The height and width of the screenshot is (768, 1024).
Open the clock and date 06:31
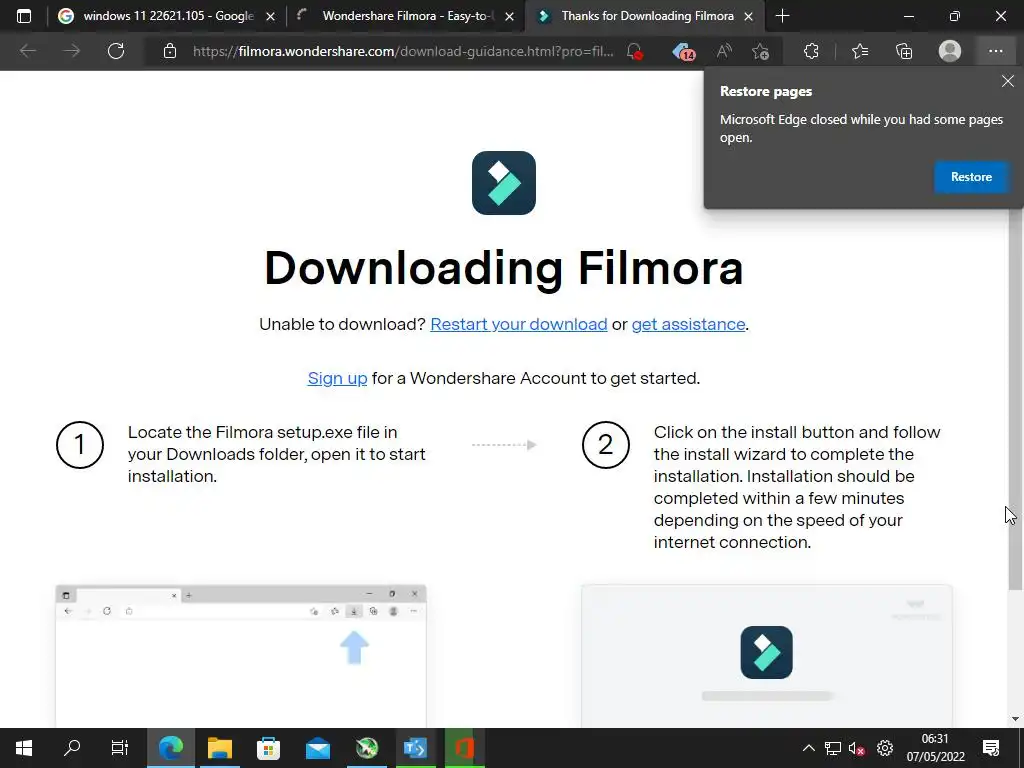[935, 748]
